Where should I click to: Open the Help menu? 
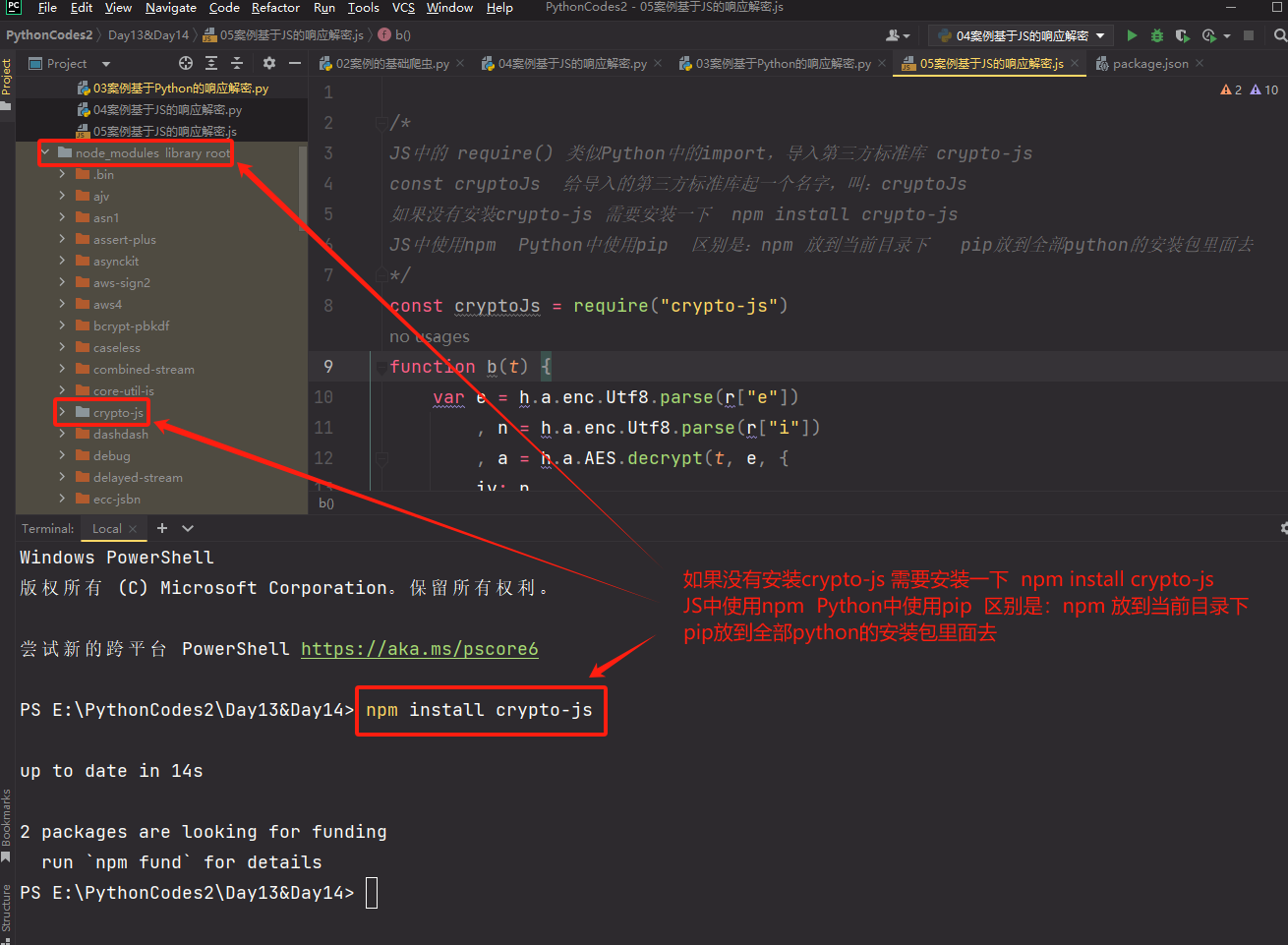coord(499,8)
